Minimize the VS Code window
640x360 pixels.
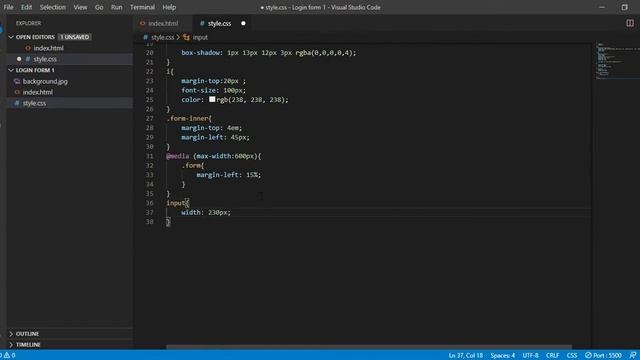(602, 7)
